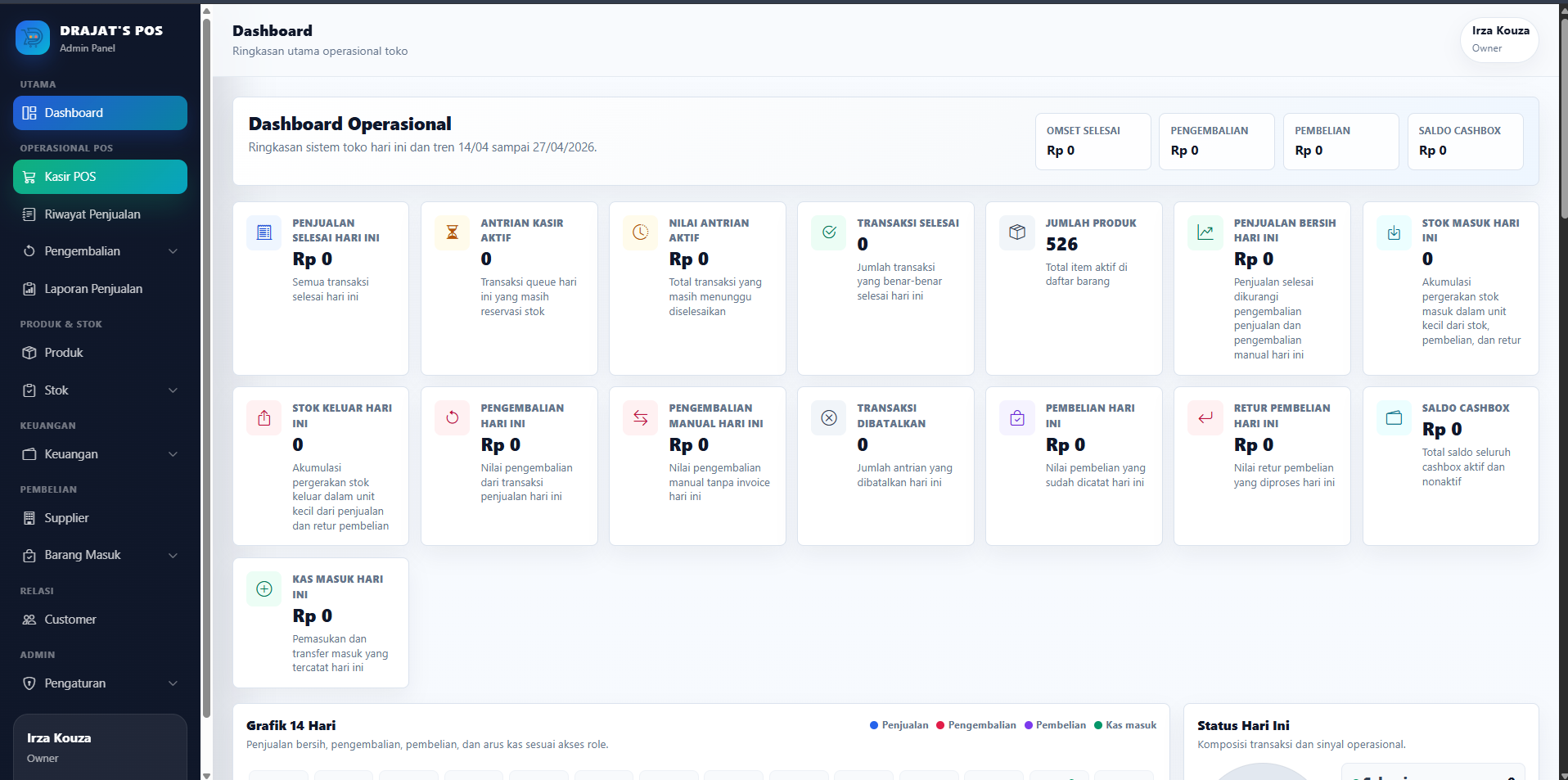Click the Pengembalian Hari Ini card refresh icon
Viewport: 1568px width, 780px height.
(x=453, y=418)
